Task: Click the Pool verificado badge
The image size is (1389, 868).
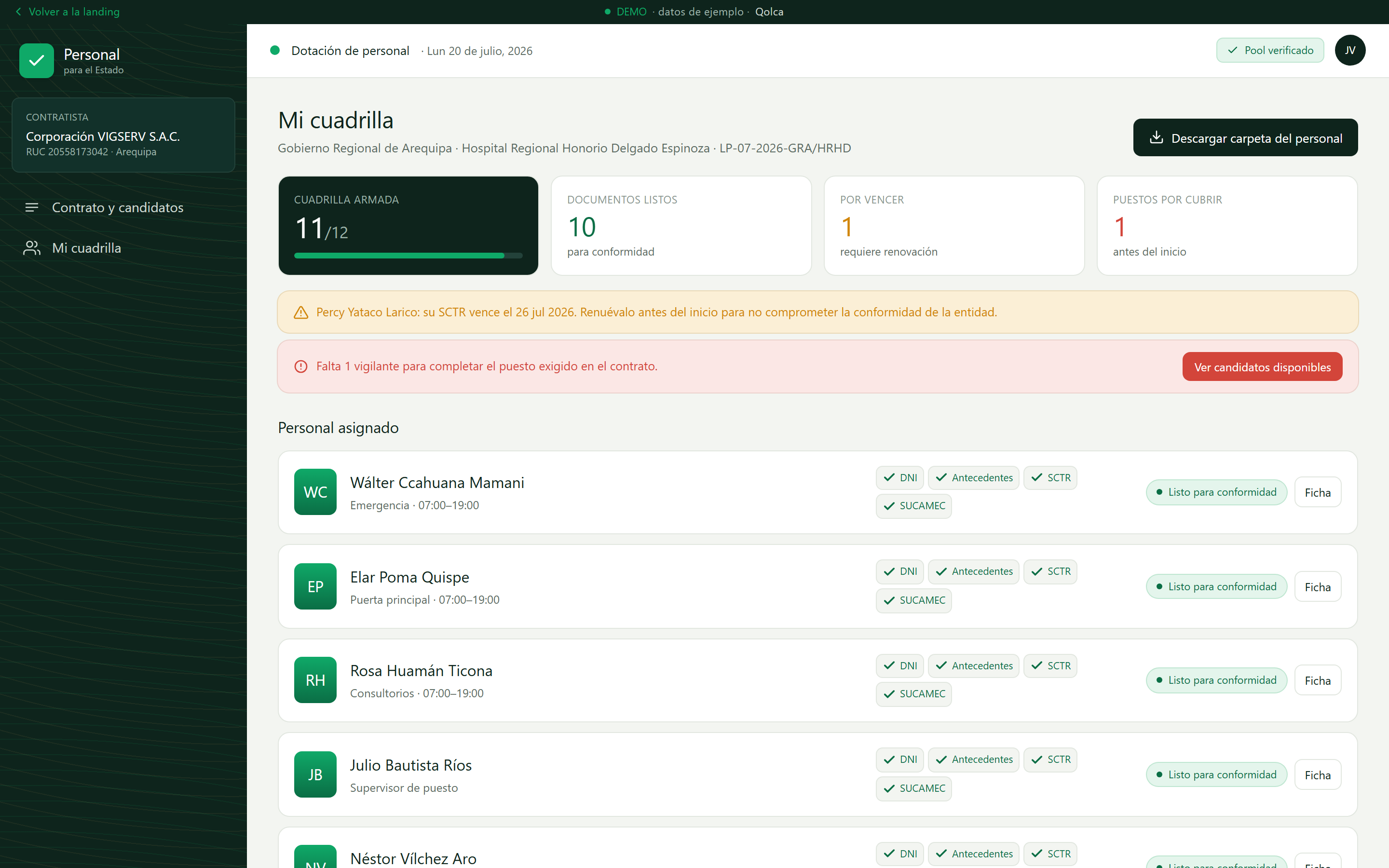Action: tap(1269, 51)
